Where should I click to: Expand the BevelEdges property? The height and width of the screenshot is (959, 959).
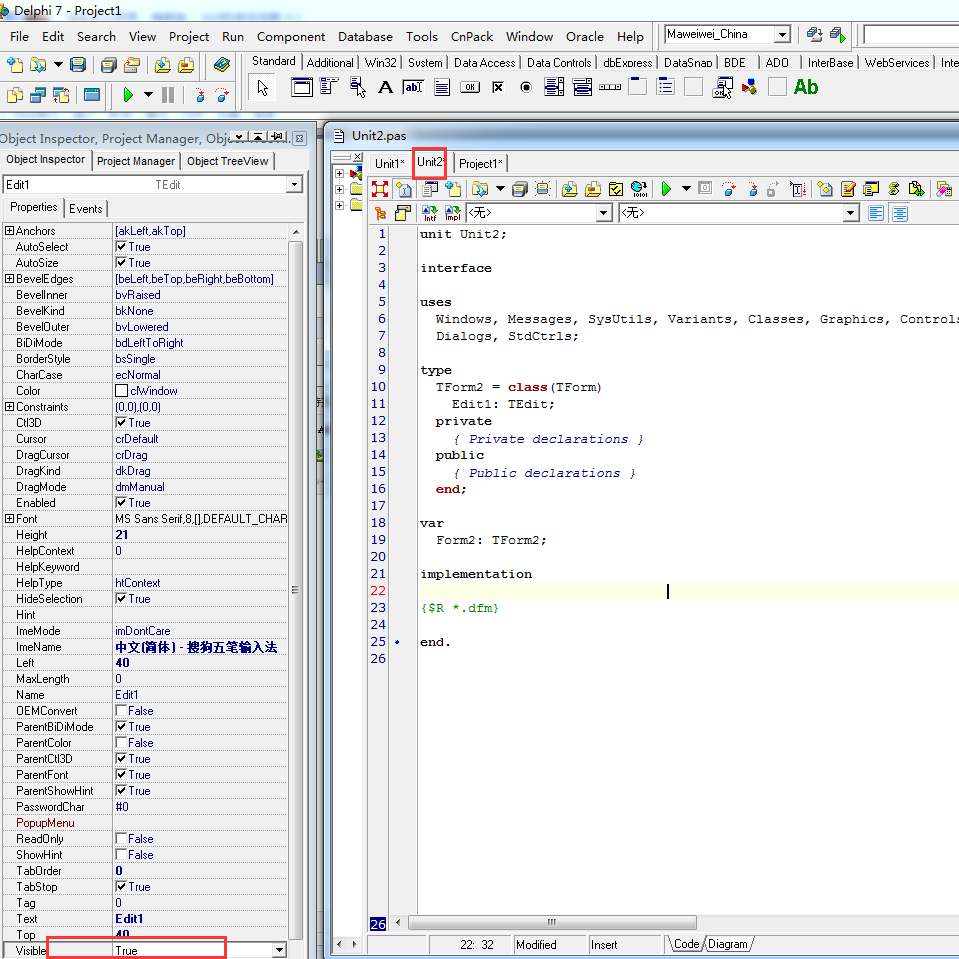9,278
